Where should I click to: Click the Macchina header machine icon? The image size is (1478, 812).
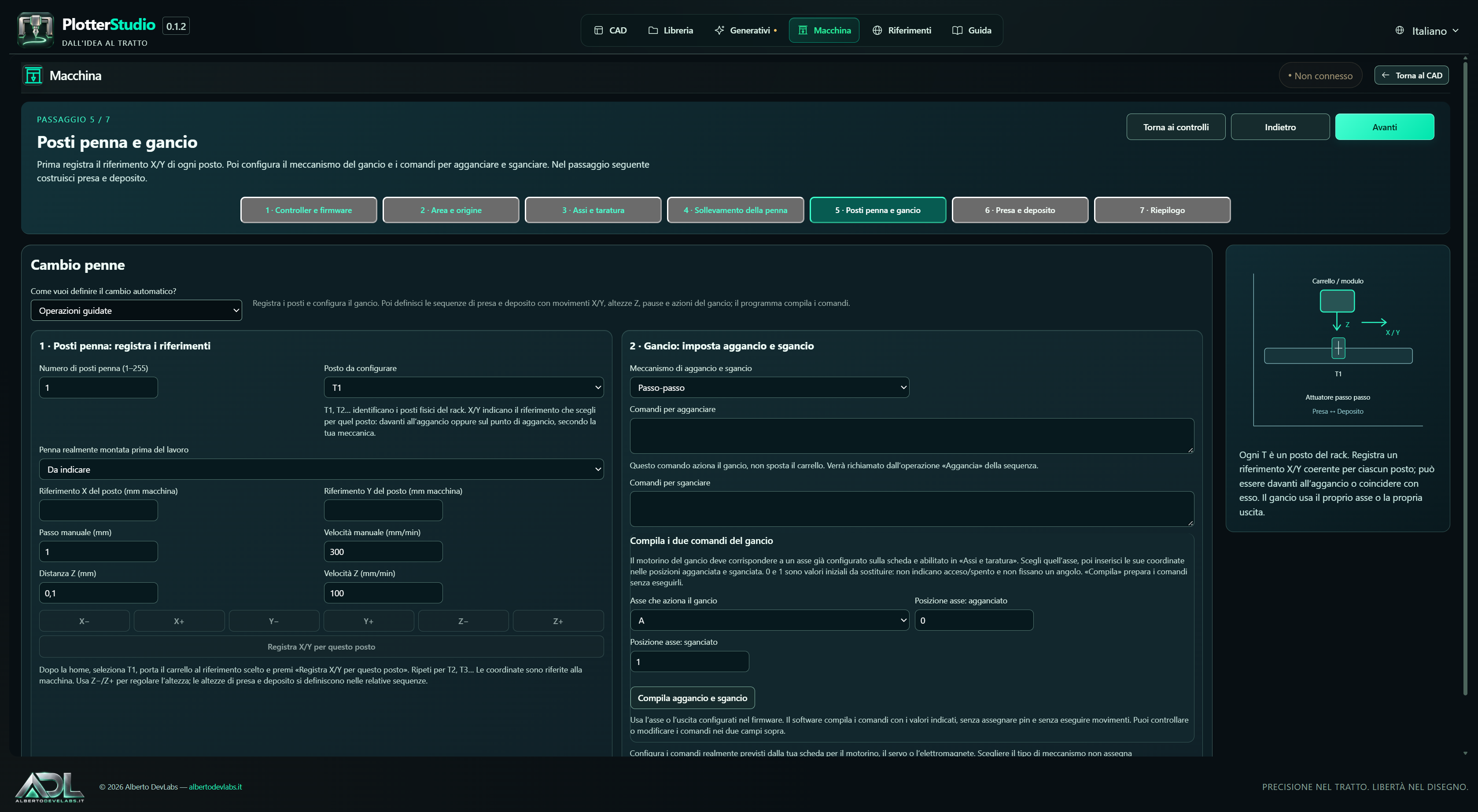click(x=33, y=75)
